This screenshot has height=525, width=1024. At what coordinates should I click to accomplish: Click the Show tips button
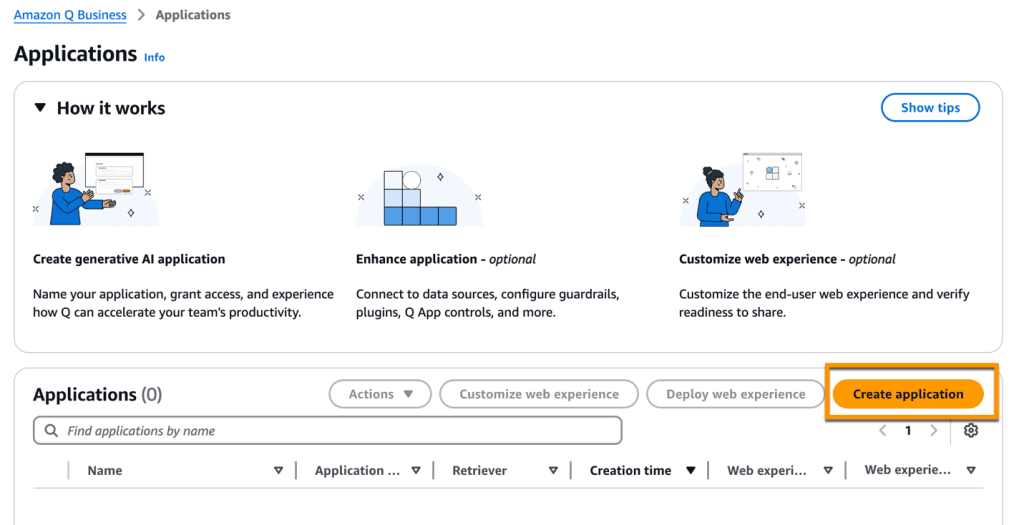(930, 108)
